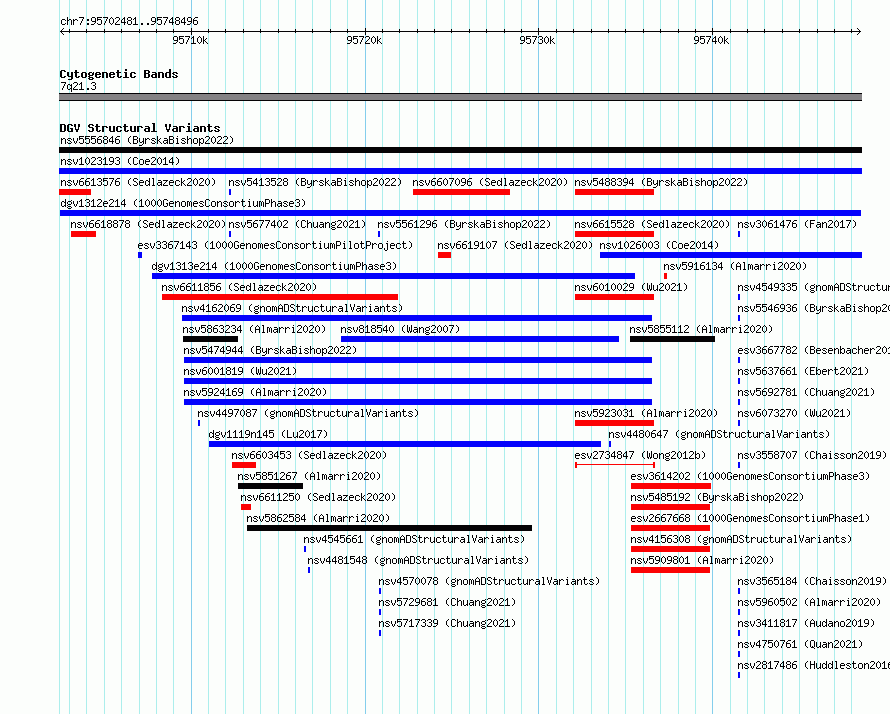Click the nsv6001819 (Wu2021) label

(240, 371)
